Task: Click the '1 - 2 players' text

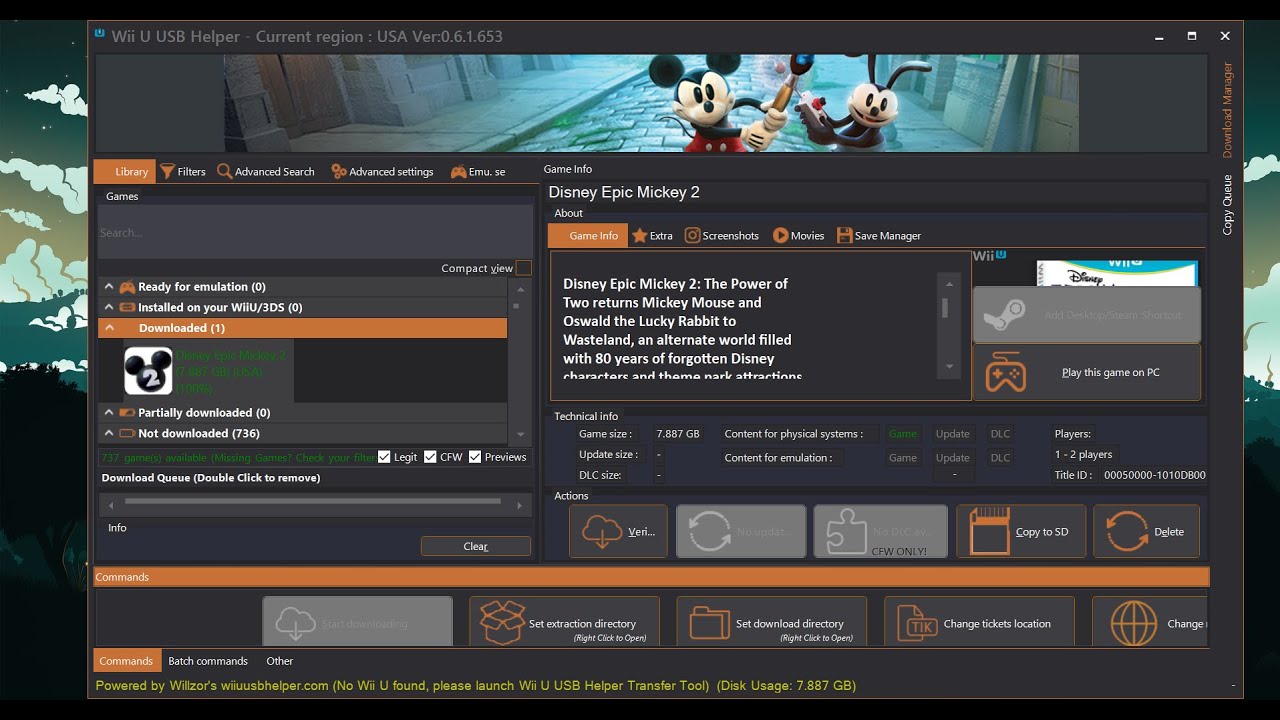Action: (x=1083, y=454)
